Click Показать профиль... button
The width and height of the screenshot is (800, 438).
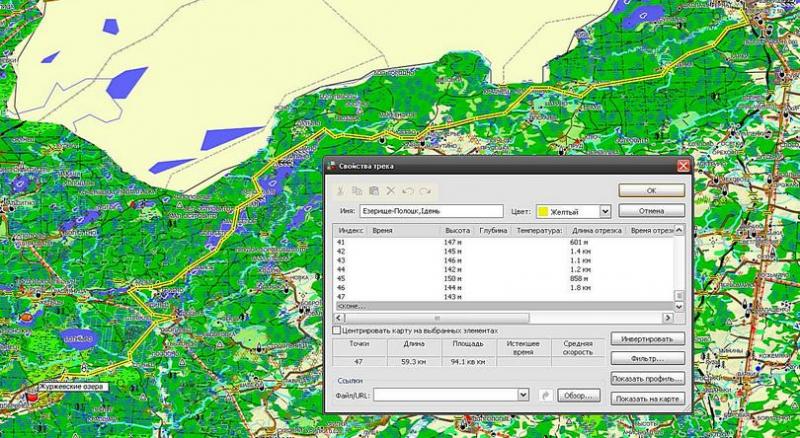click(x=647, y=379)
